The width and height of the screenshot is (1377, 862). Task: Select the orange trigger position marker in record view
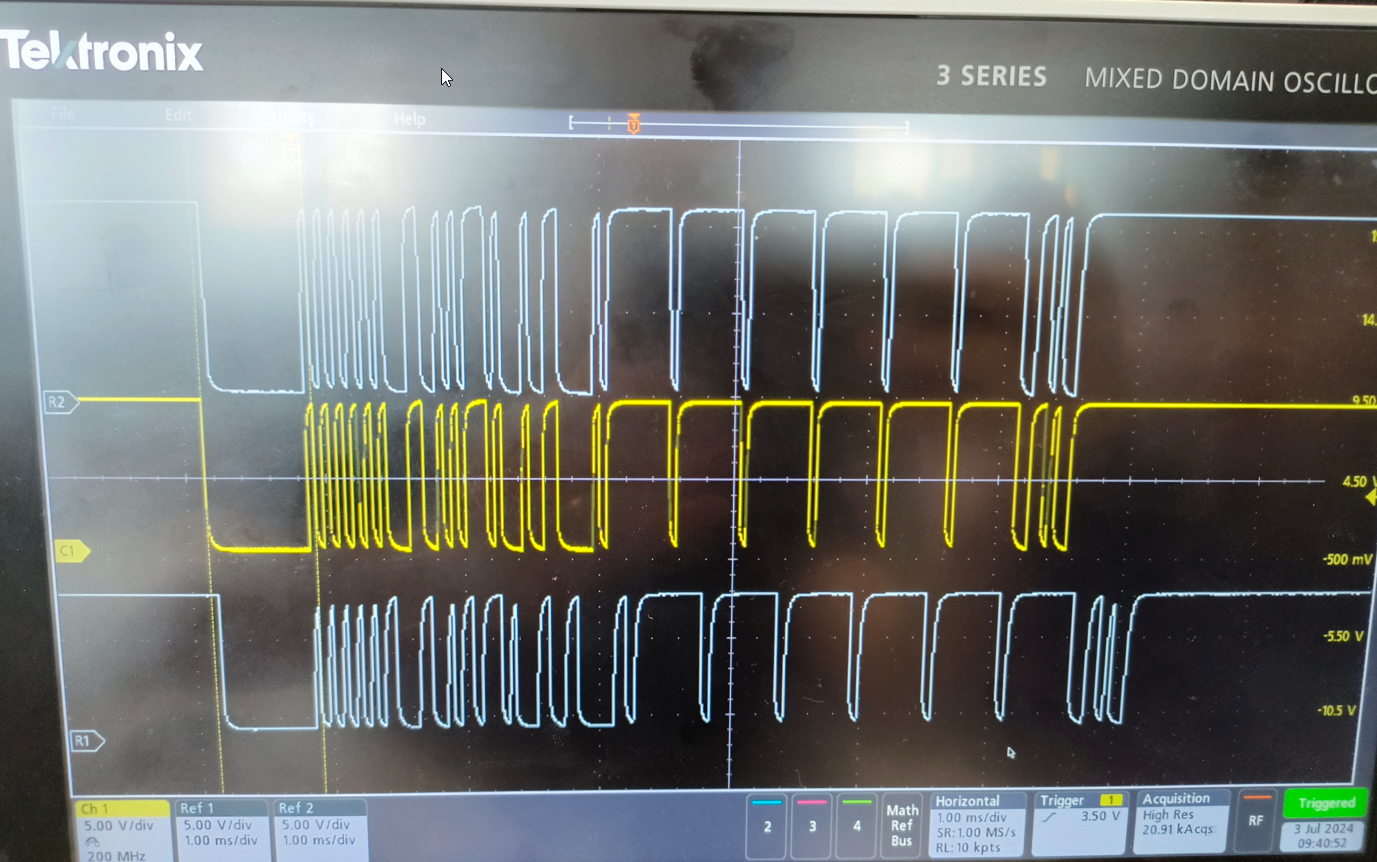[633, 124]
